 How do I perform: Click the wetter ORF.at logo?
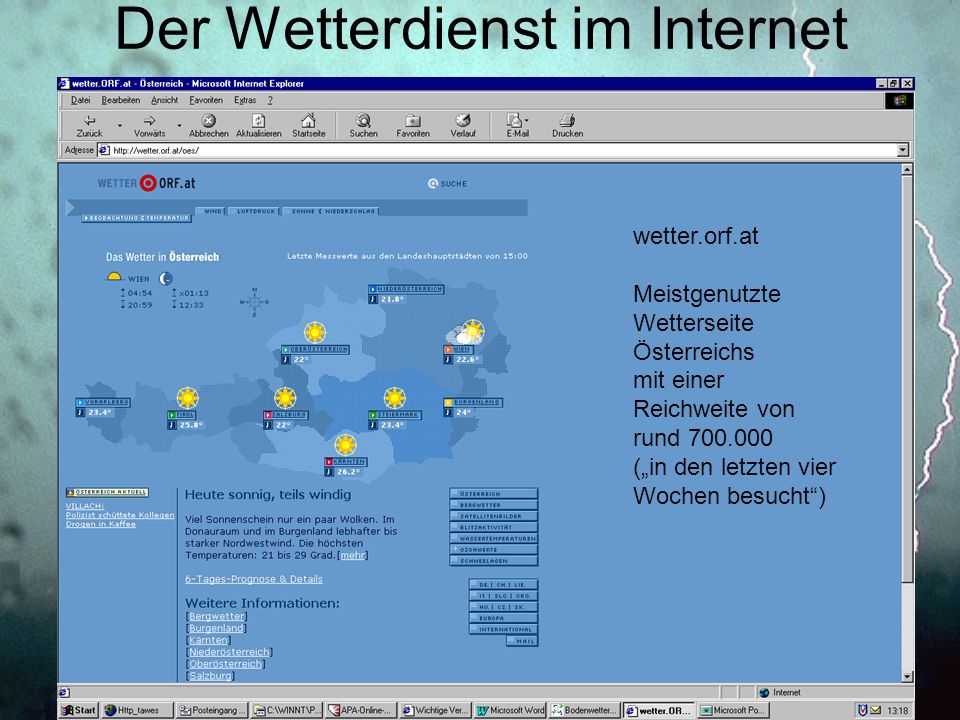146,183
